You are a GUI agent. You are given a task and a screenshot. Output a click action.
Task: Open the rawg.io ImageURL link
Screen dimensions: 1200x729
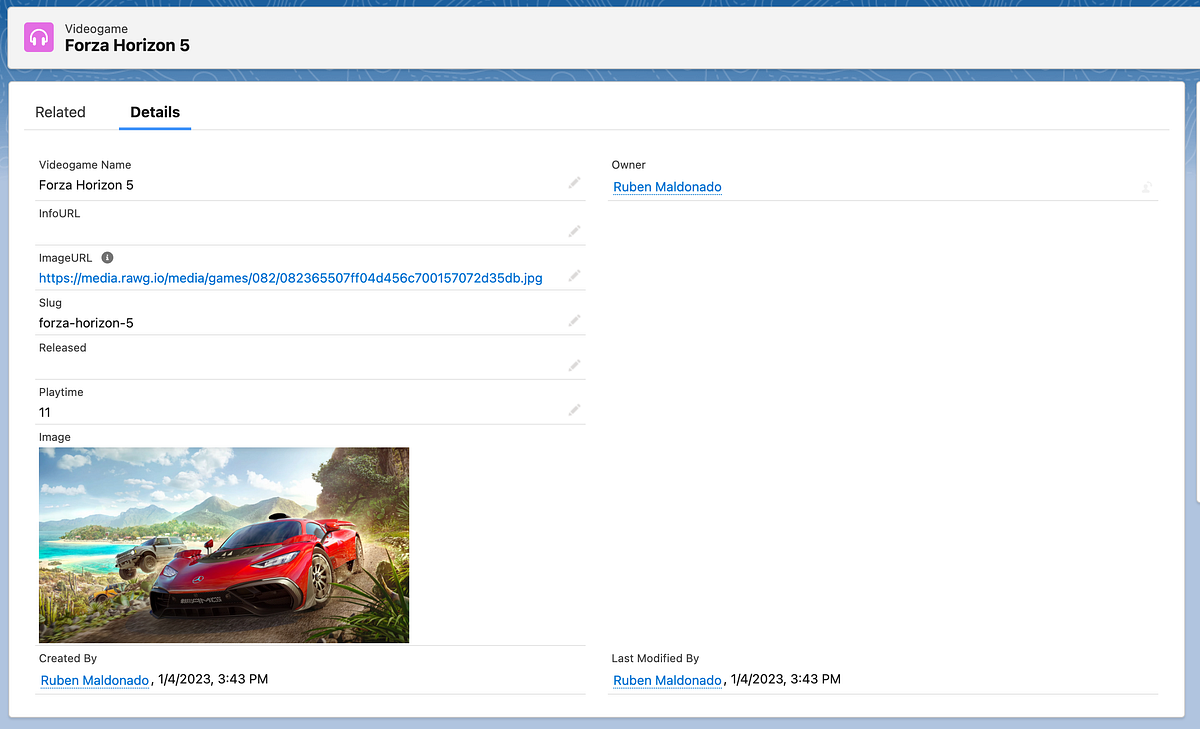pyautogui.click(x=290, y=277)
